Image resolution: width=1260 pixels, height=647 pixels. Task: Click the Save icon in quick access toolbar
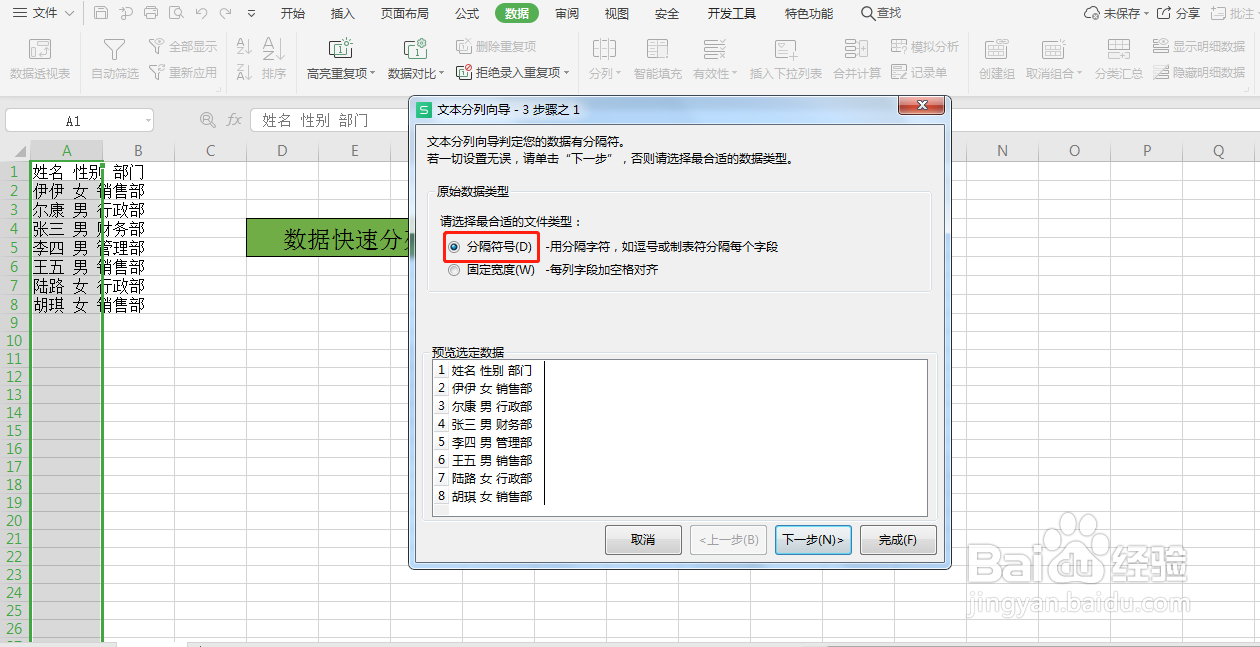point(101,13)
